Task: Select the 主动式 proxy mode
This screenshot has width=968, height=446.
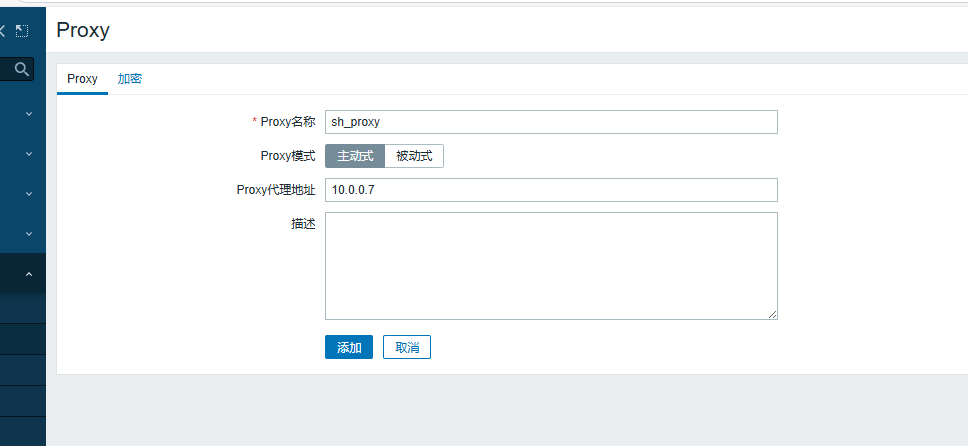Action: [x=355, y=156]
